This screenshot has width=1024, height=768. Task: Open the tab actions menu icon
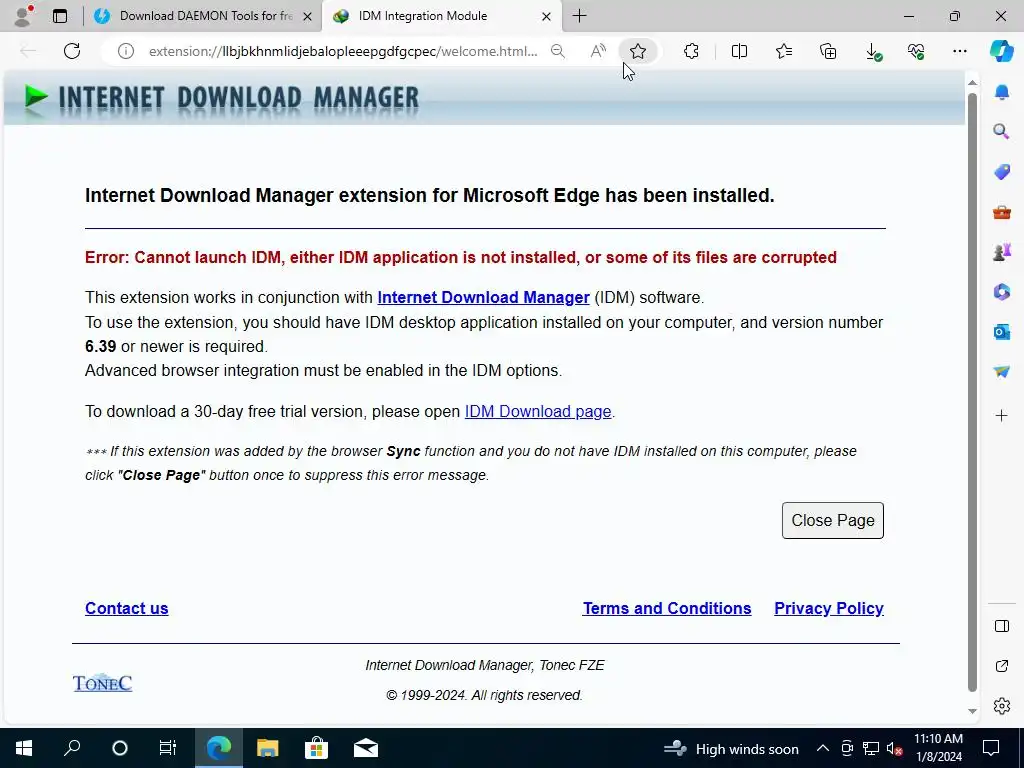point(59,16)
